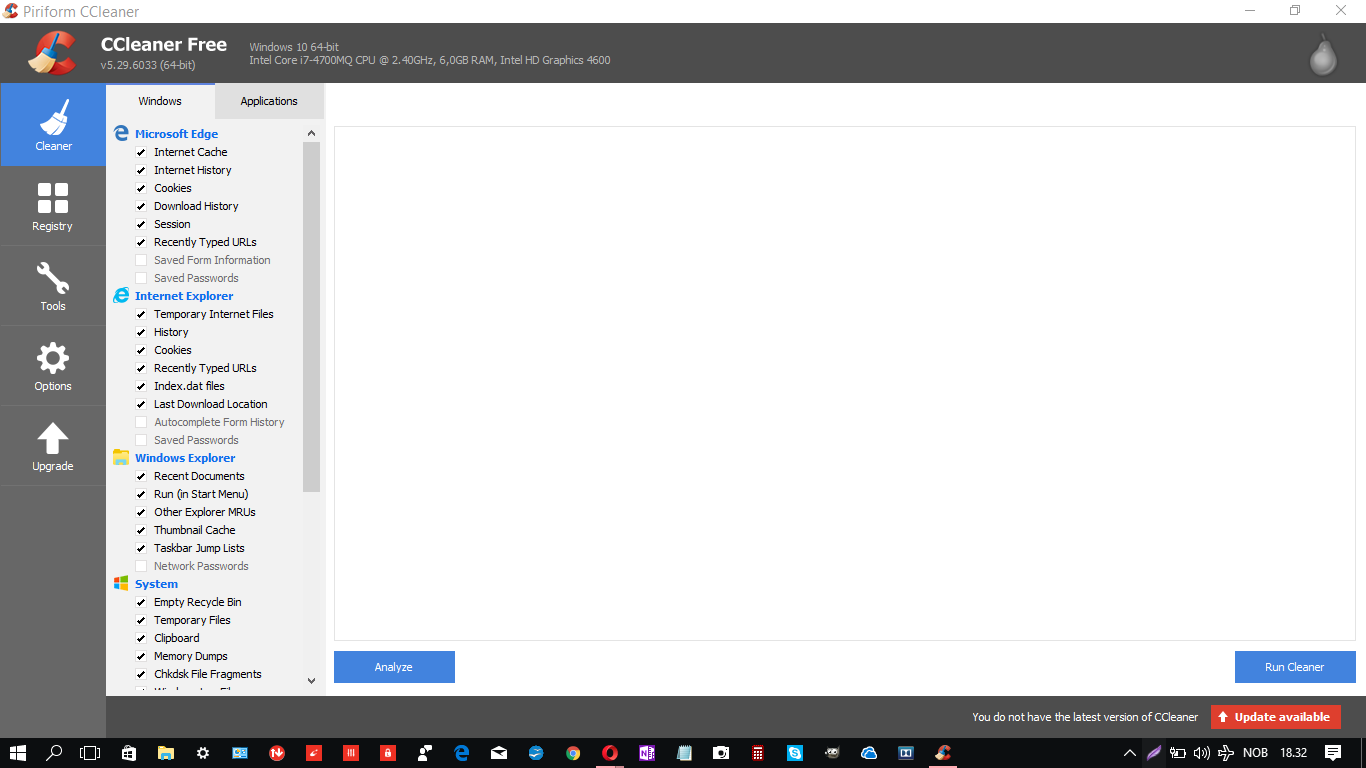
Task: Open the taskbar action center notifications
Action: tap(1333, 753)
